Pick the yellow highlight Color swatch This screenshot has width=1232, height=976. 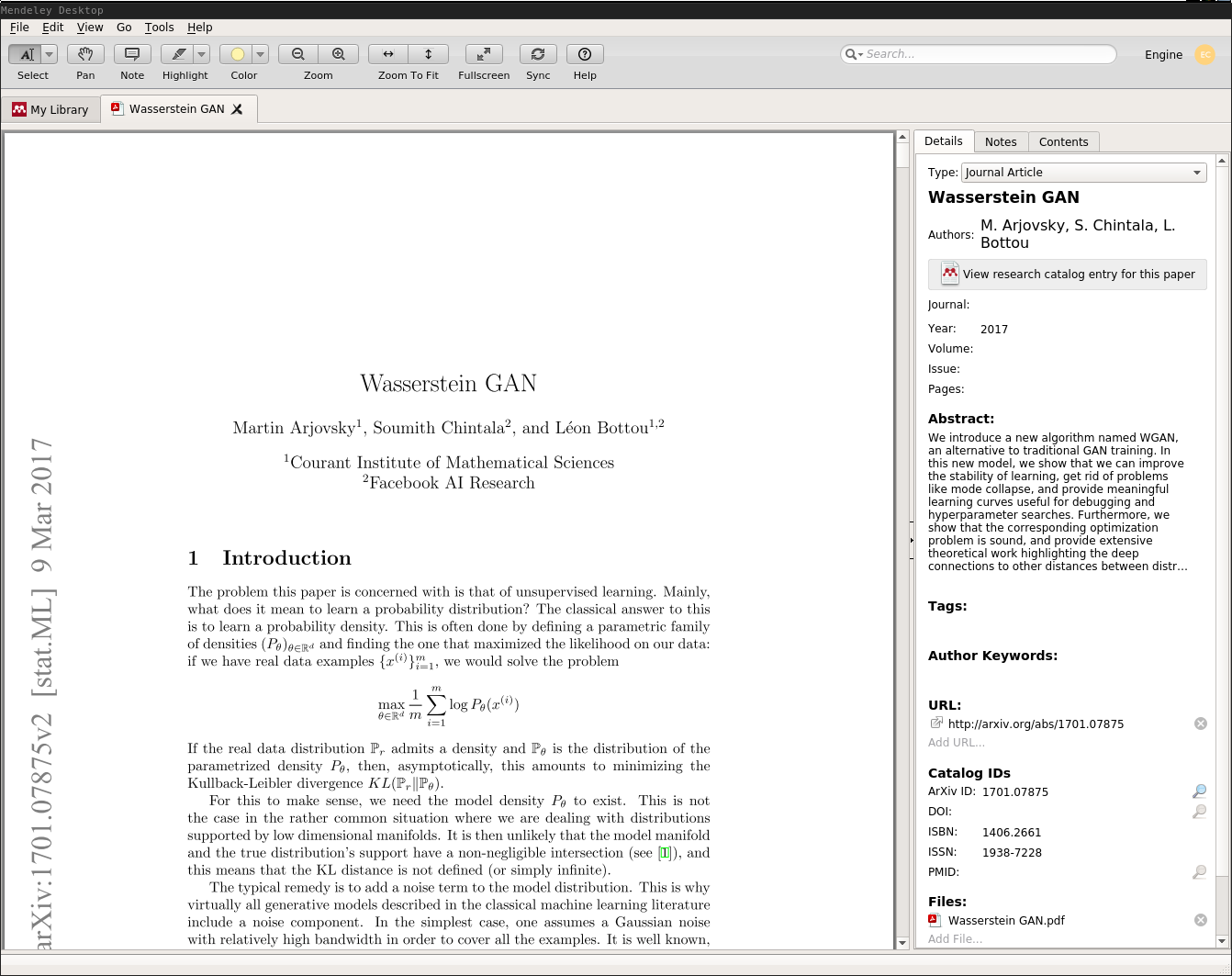[x=237, y=54]
